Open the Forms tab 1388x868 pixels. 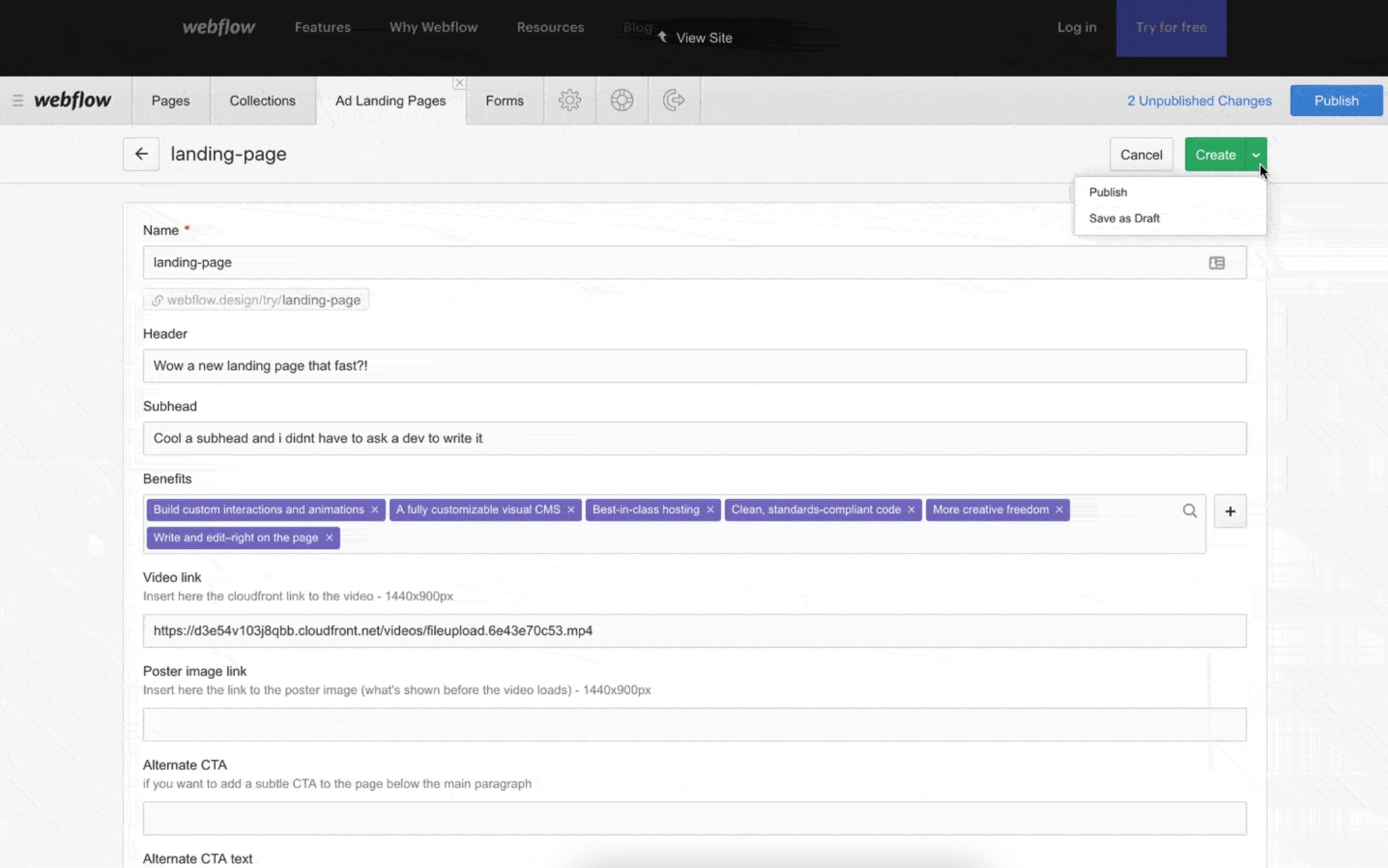[x=504, y=100]
